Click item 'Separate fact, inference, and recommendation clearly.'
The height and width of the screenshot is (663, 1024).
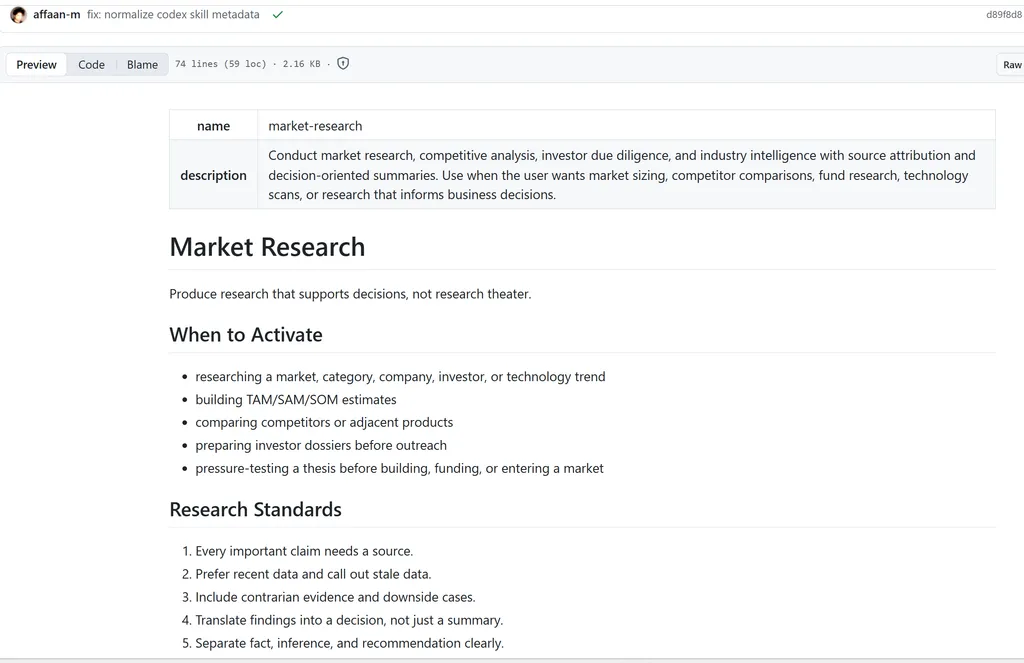349,643
